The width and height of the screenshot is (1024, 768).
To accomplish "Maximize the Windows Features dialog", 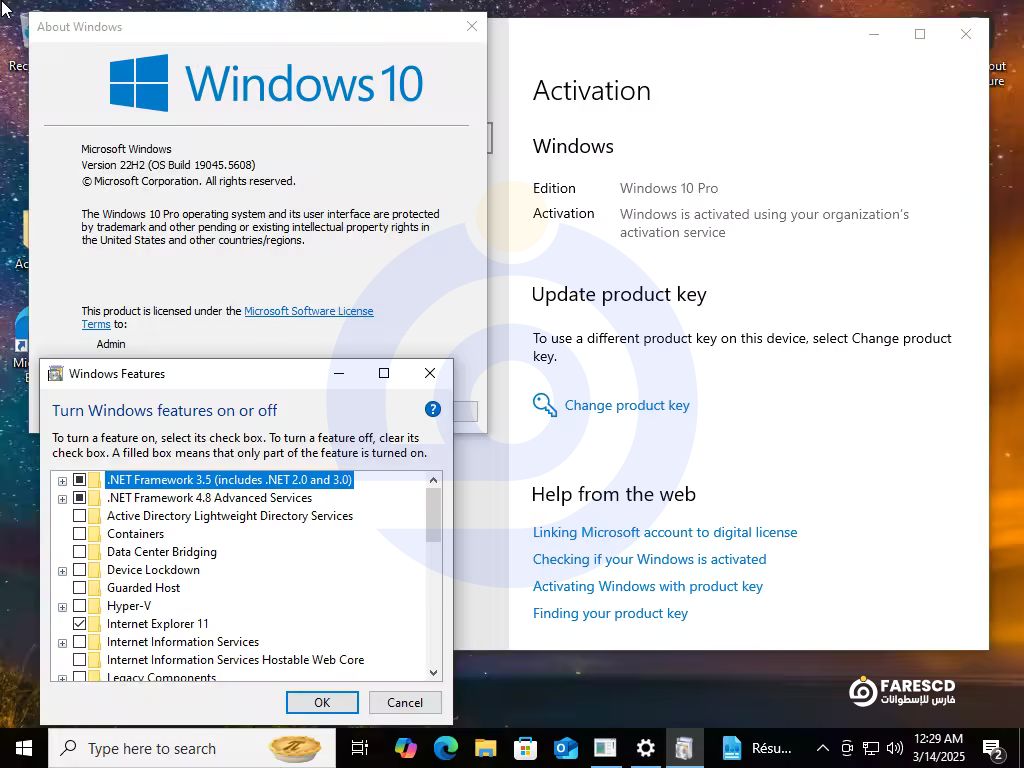I will pos(384,373).
